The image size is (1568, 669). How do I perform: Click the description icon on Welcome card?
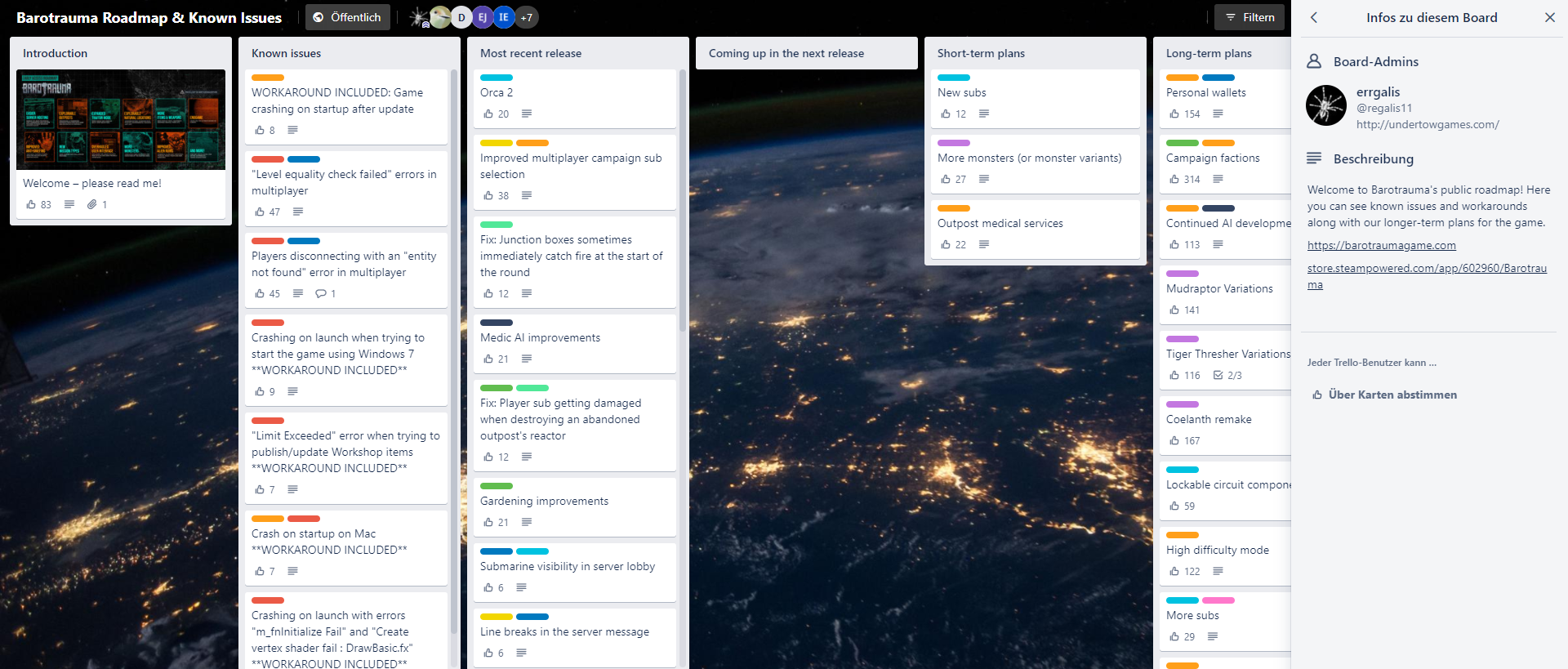[x=69, y=205]
